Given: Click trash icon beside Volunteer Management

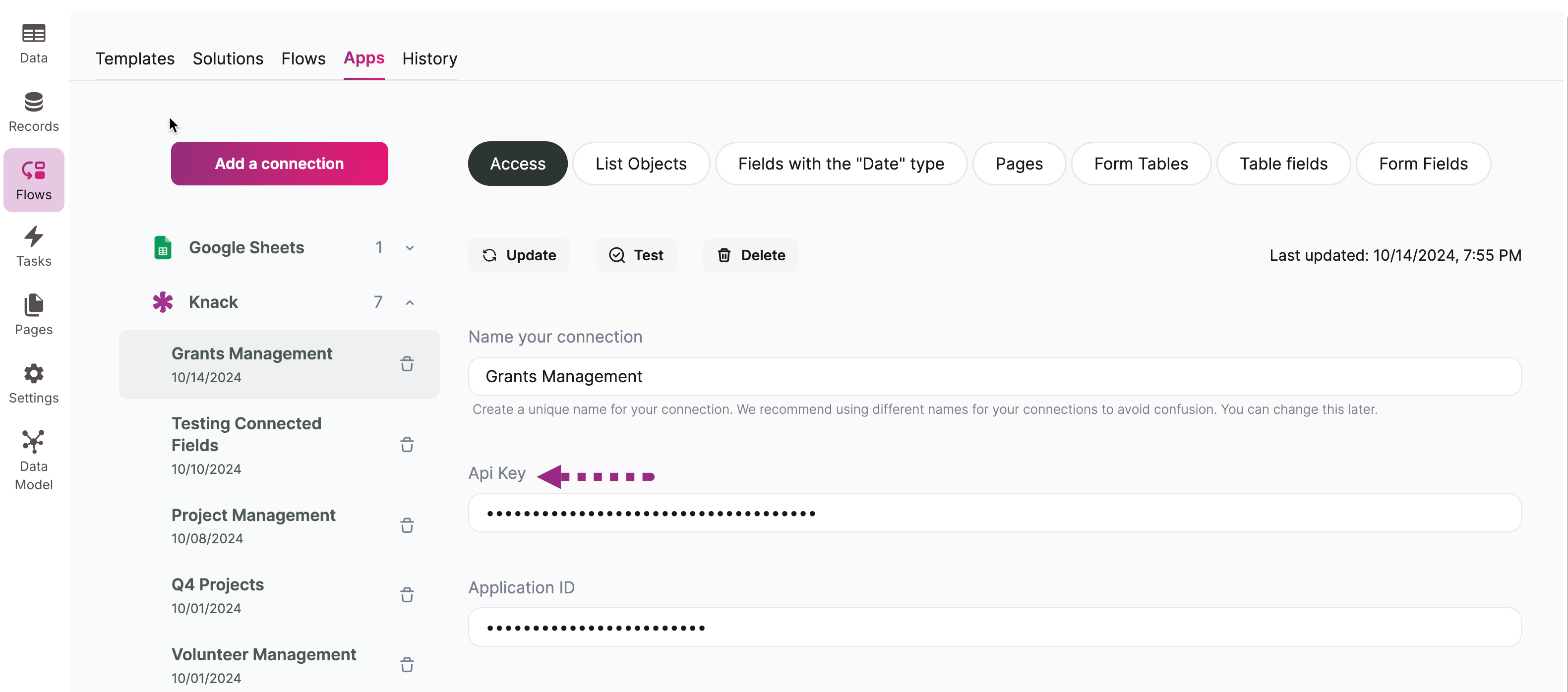Looking at the screenshot, I should click(407, 665).
